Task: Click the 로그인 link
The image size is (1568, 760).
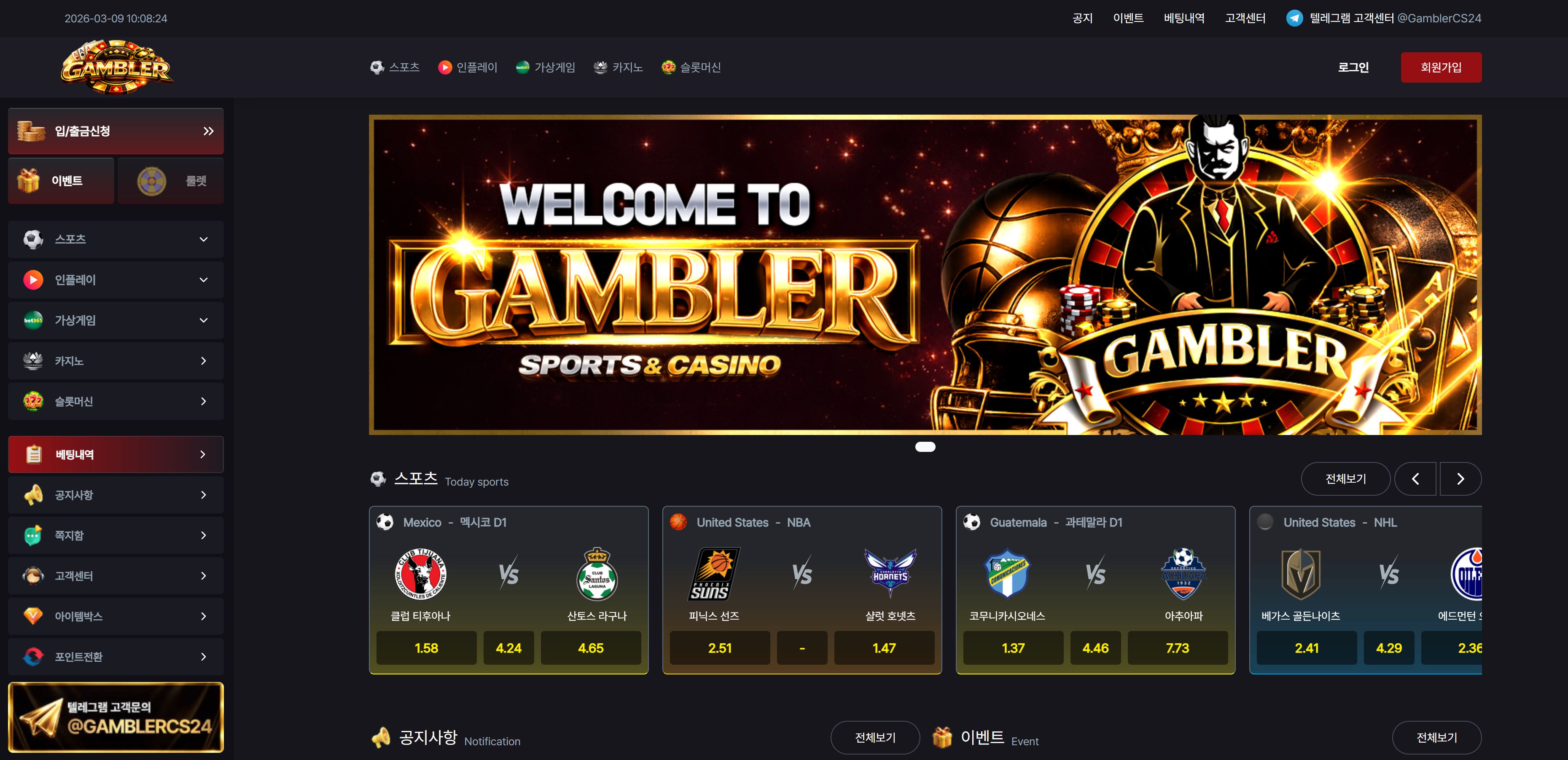Action: click(1353, 67)
